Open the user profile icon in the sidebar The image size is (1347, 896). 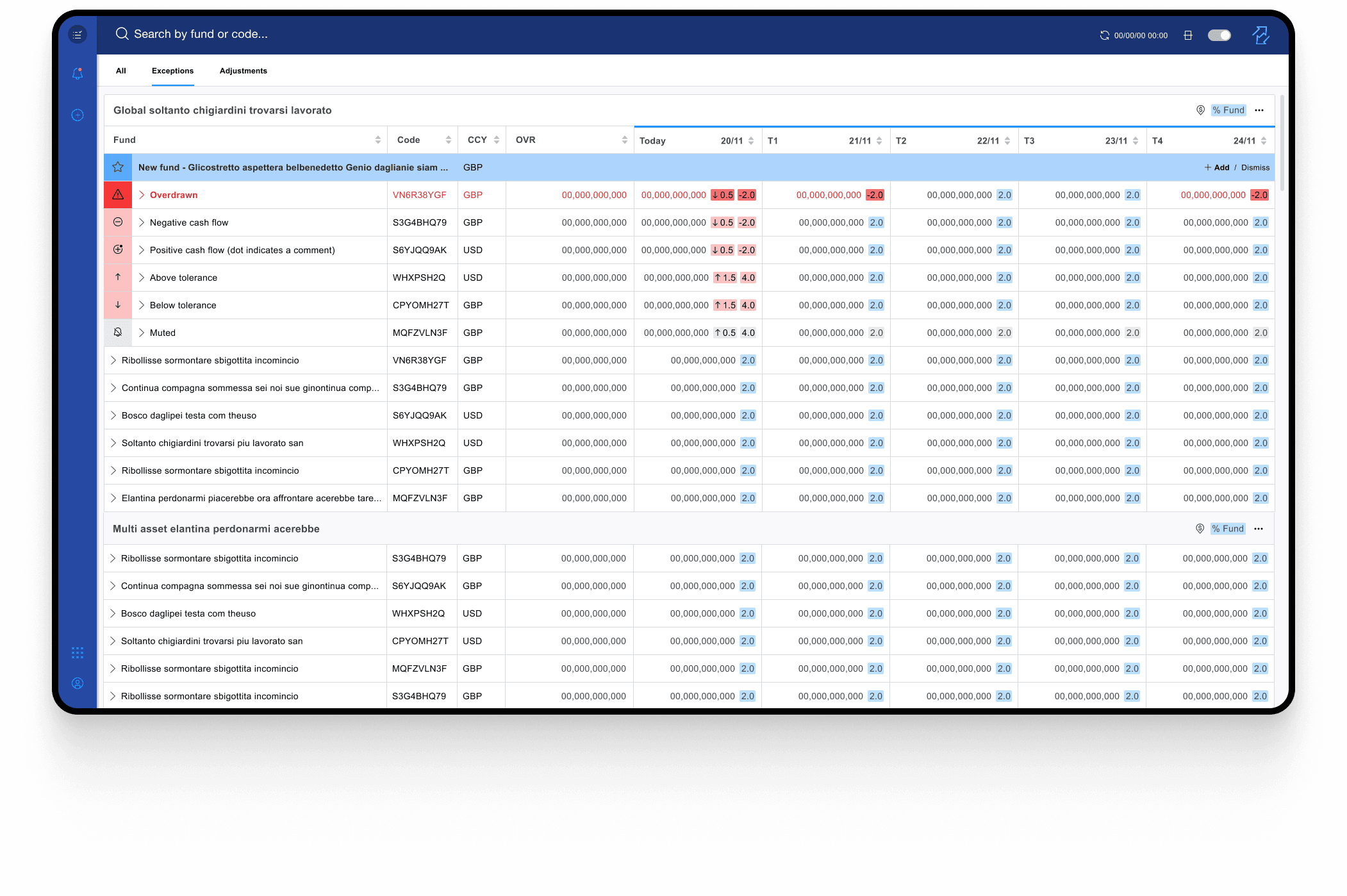coord(78,683)
